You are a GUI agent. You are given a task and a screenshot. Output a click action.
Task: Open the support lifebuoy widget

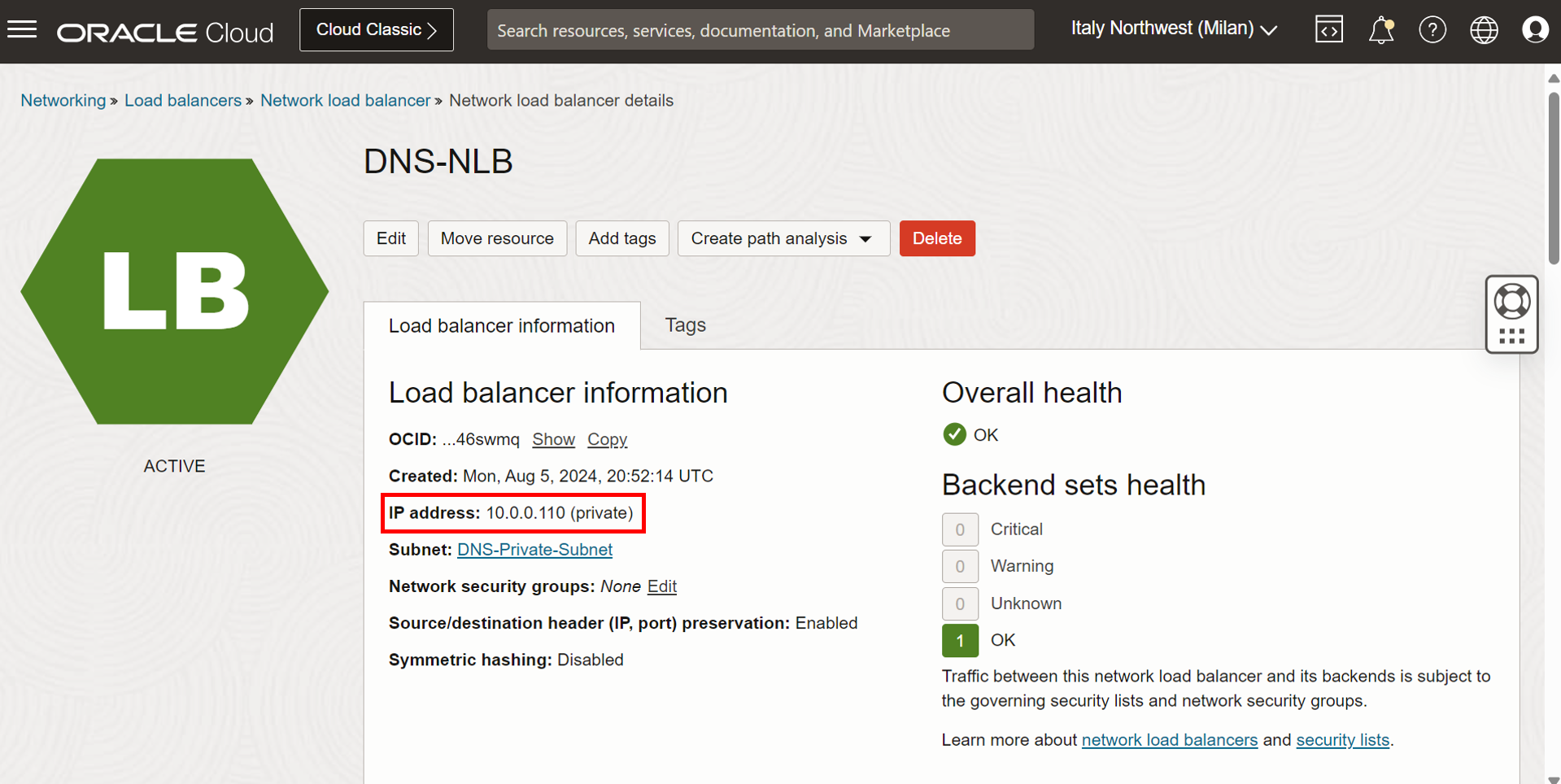pos(1511,314)
